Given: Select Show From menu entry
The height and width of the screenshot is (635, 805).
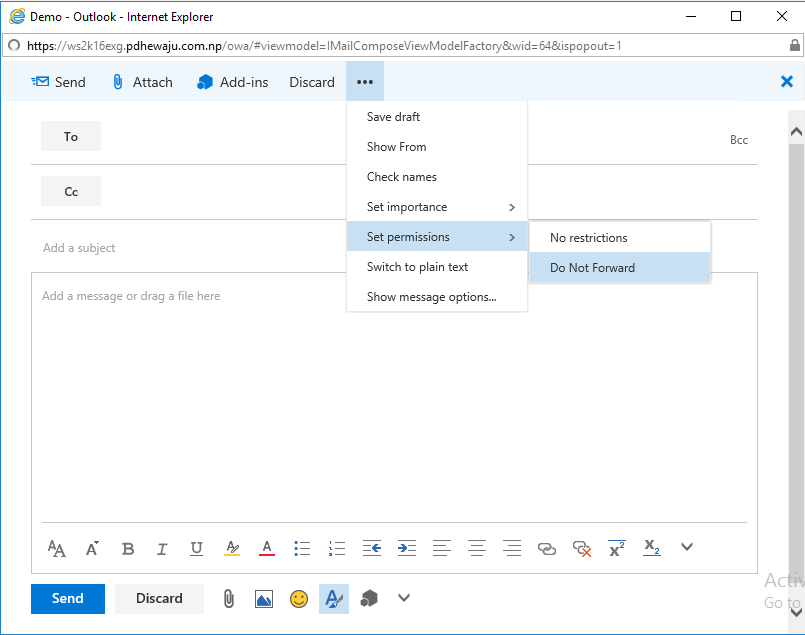Looking at the screenshot, I should (x=437, y=147).
